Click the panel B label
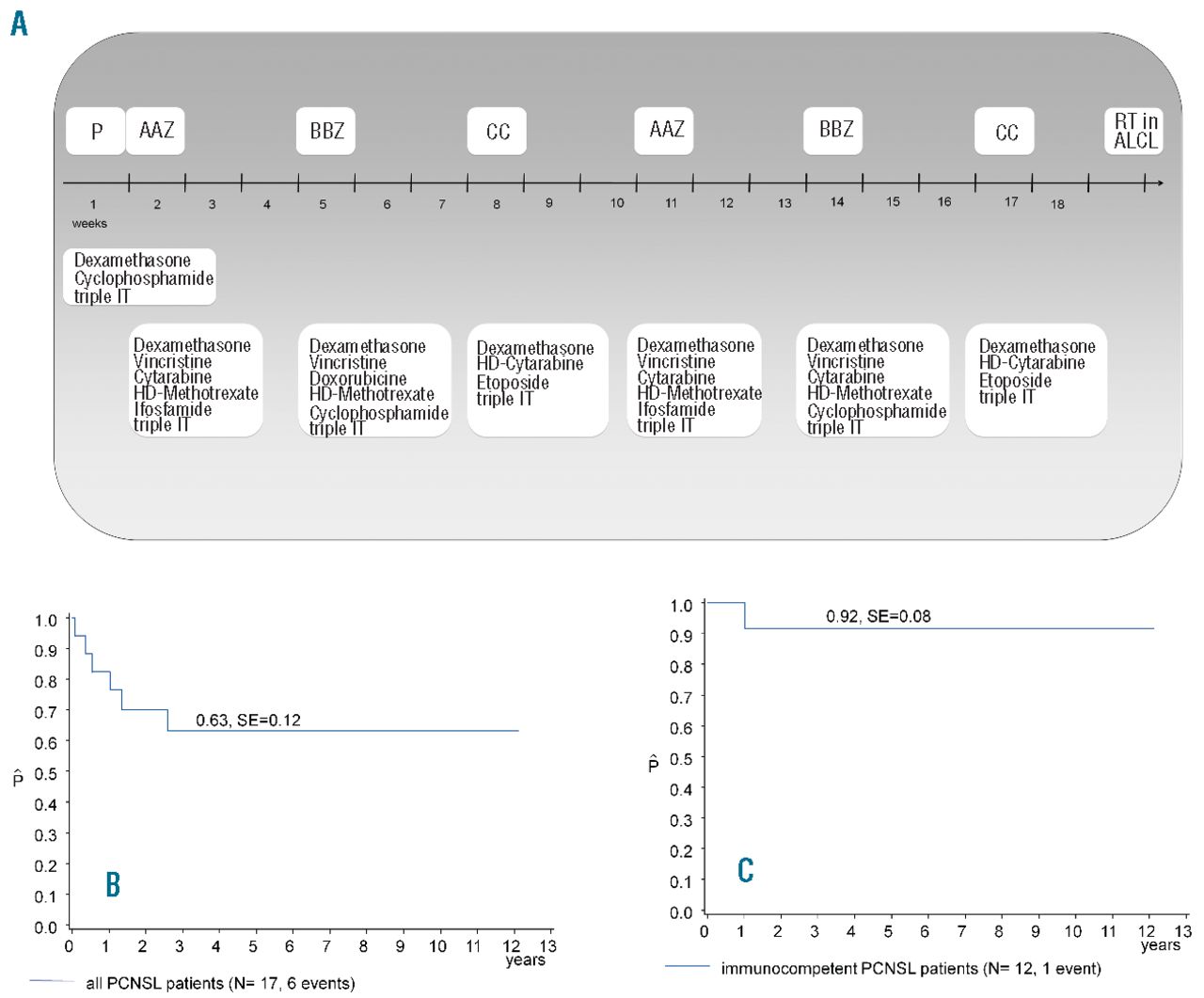 point(113,884)
